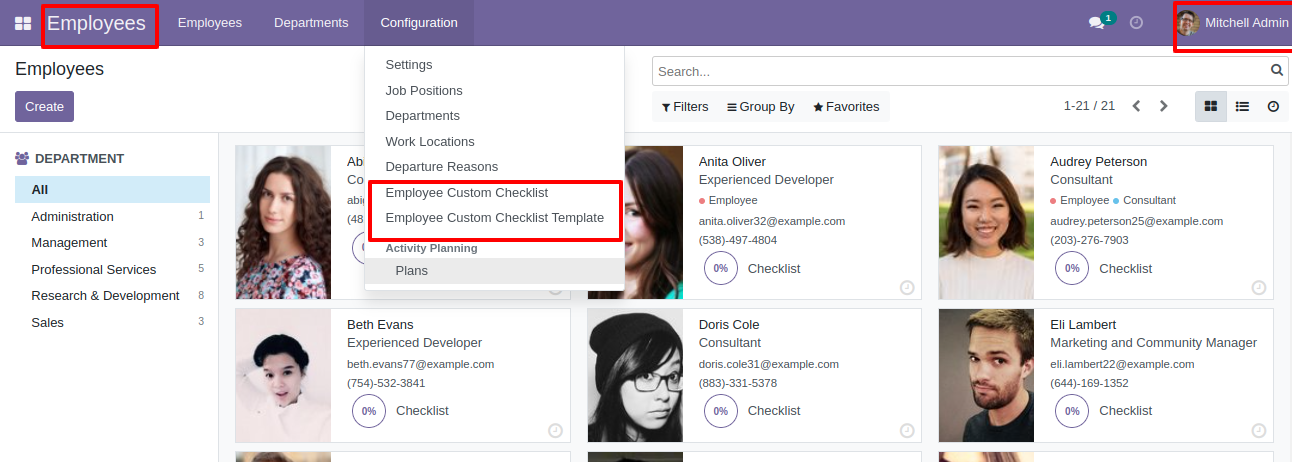The width and height of the screenshot is (1292, 462).
Task: Click beth.evans77@example.com email
Action: click(420, 365)
